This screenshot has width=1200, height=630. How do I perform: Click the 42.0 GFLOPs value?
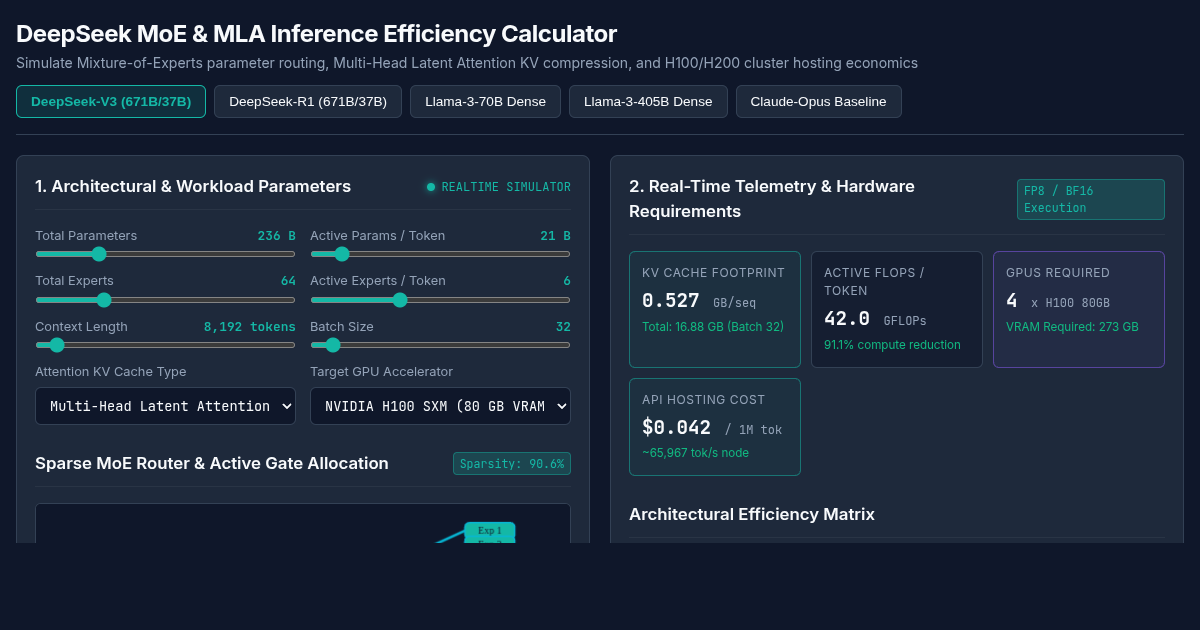point(875,319)
